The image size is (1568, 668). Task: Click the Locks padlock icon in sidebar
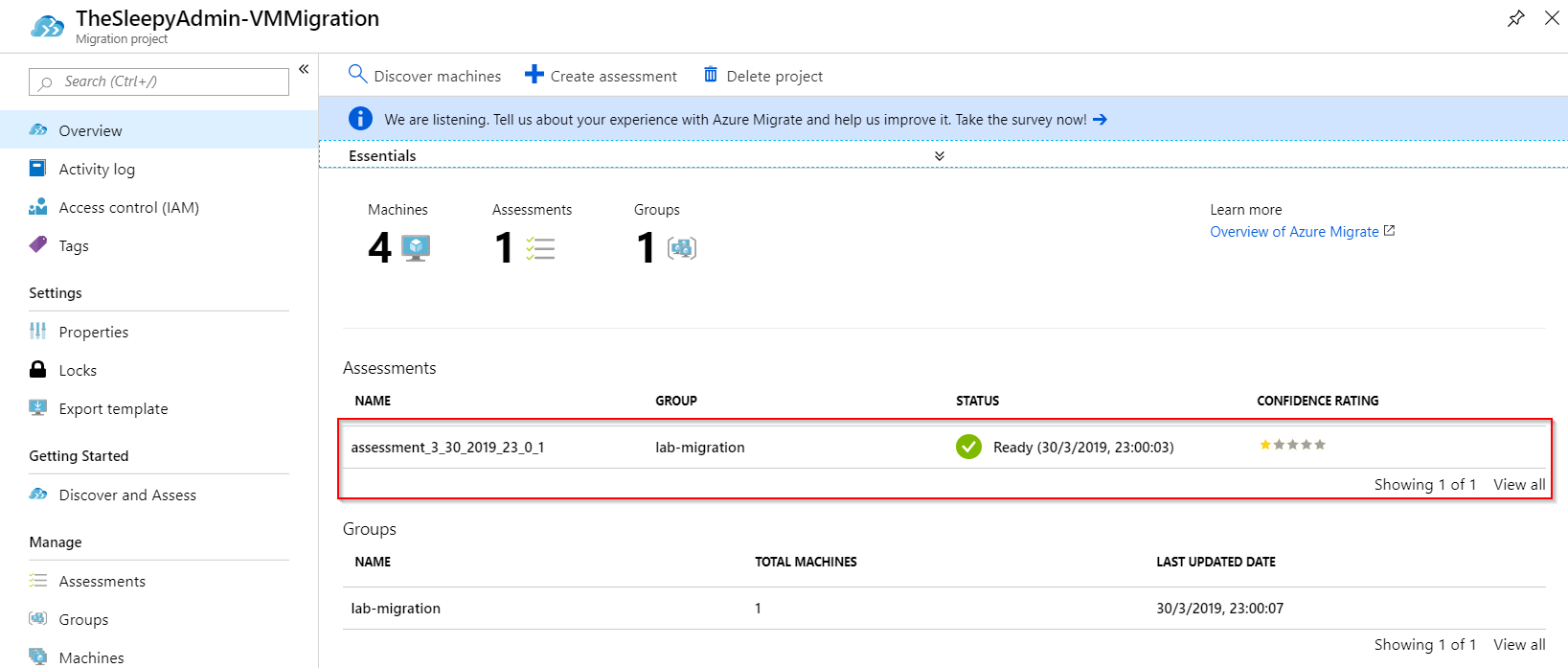pos(38,370)
